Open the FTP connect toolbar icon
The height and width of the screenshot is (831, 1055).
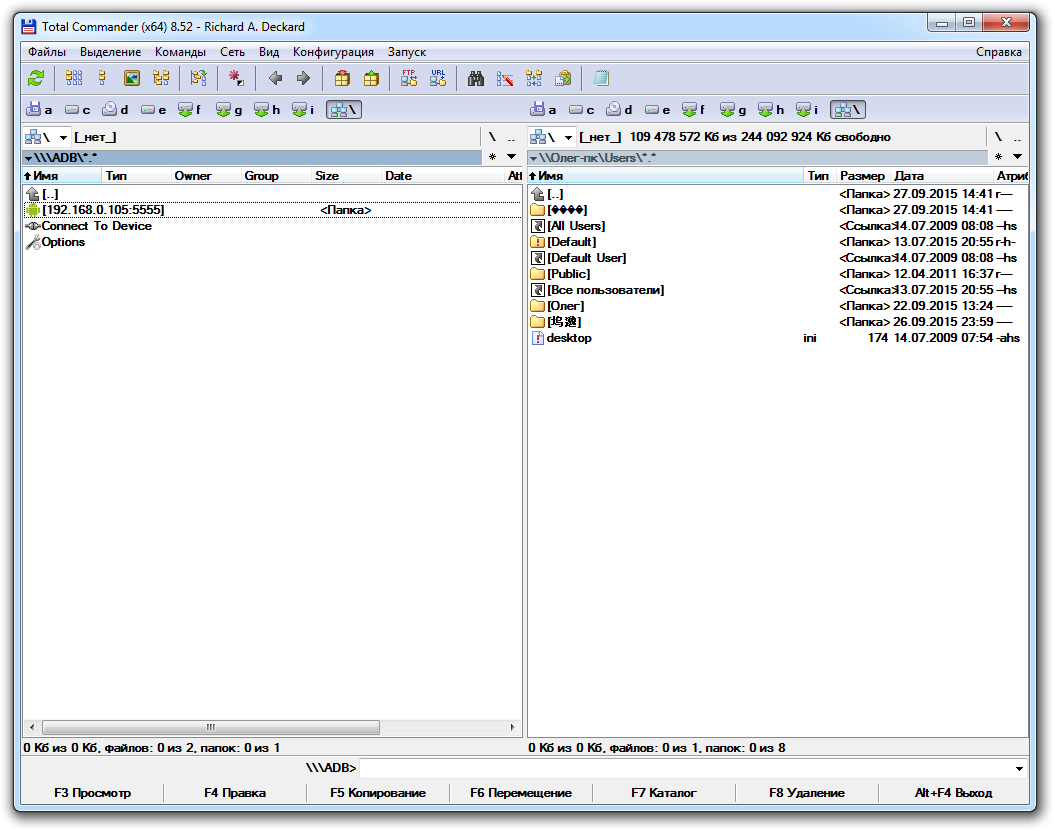point(409,78)
